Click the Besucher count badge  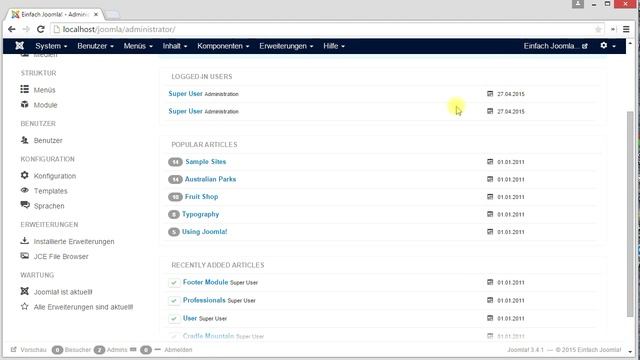[58, 350]
